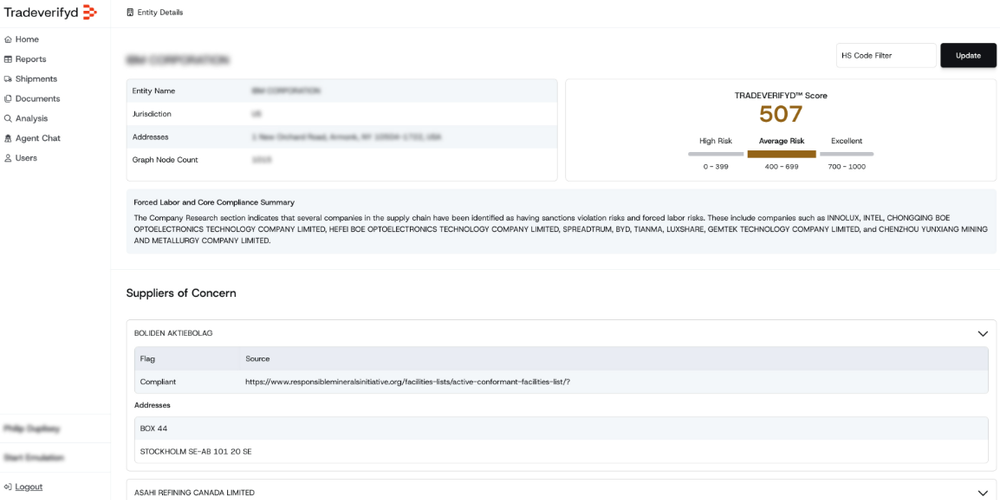Click the Documents icon in sidebar
The image size is (1000, 500).
8,99
